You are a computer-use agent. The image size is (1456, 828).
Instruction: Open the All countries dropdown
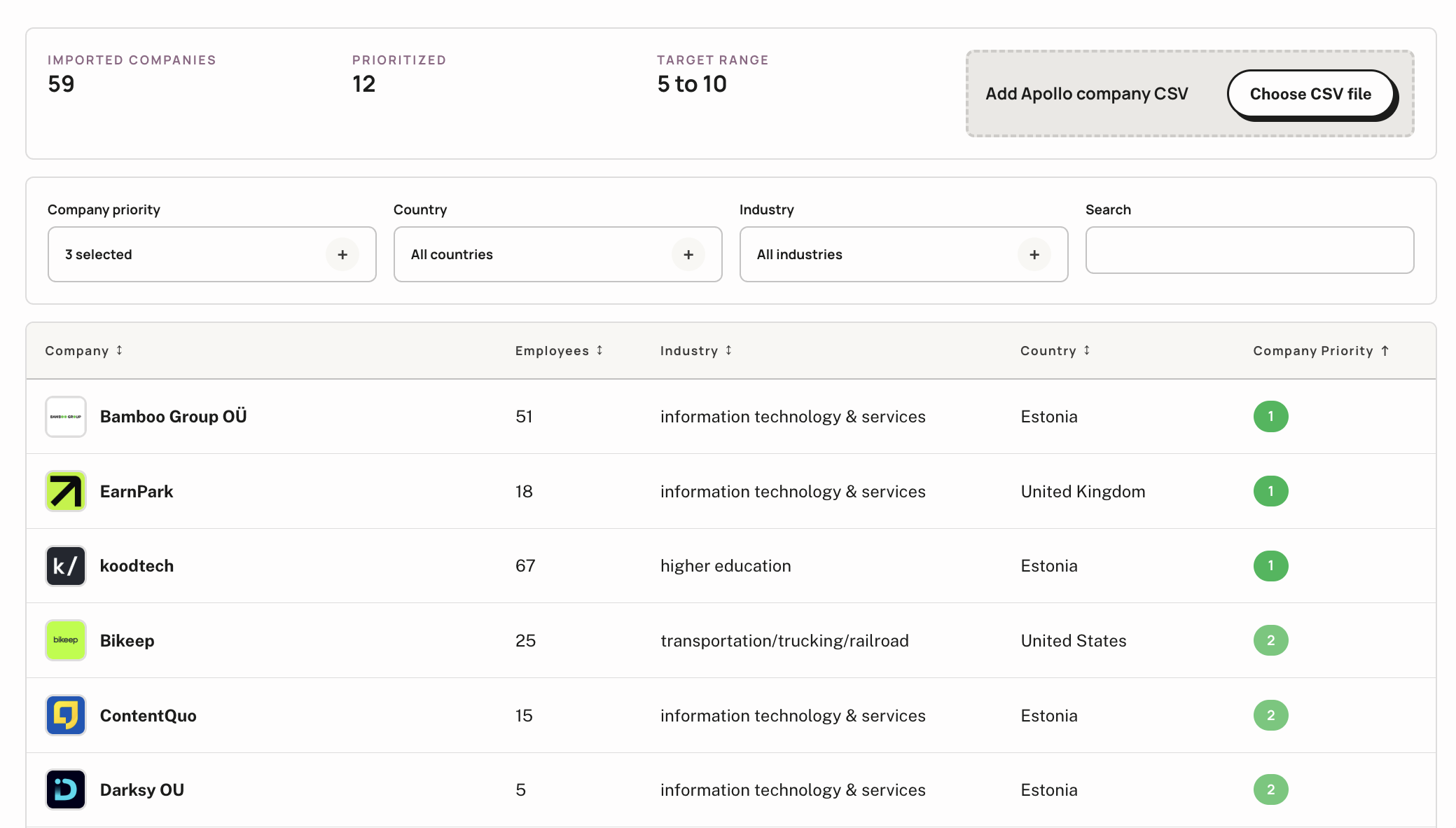(x=558, y=254)
